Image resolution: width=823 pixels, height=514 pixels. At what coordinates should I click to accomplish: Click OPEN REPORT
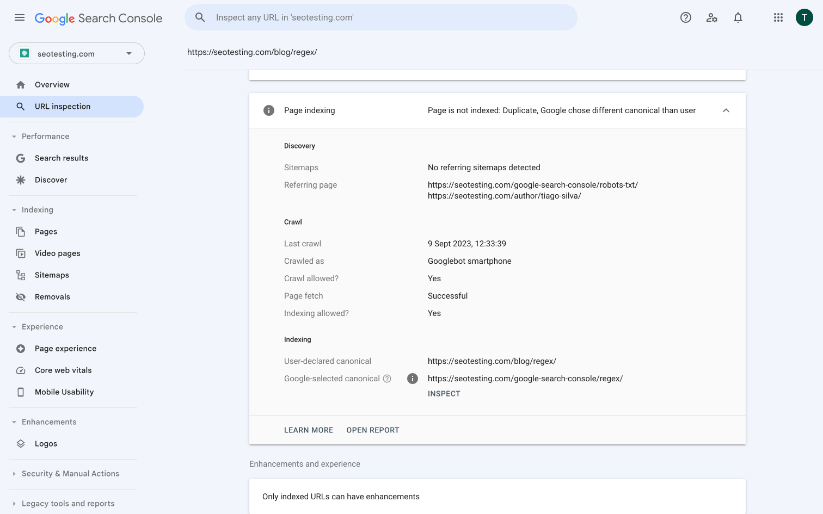click(x=373, y=430)
